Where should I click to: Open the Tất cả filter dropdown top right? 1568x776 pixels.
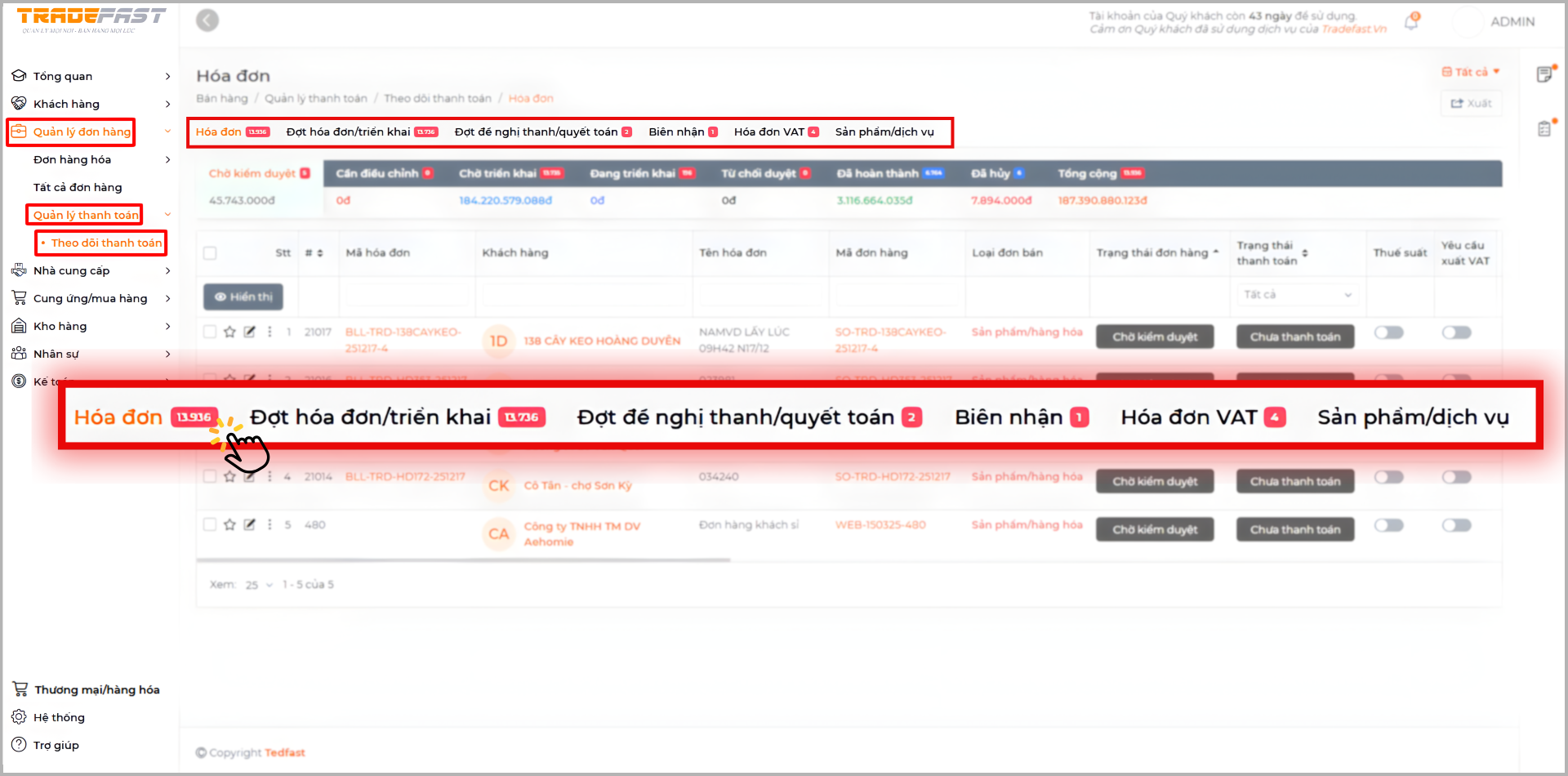1471,72
